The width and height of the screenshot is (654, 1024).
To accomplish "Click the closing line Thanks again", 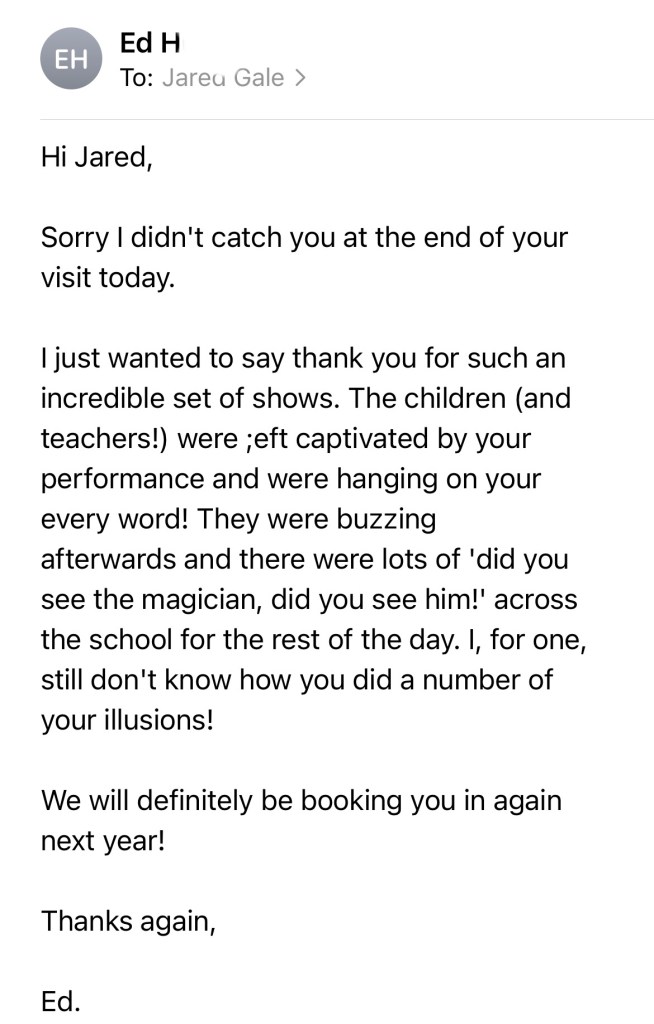I will coord(128,921).
